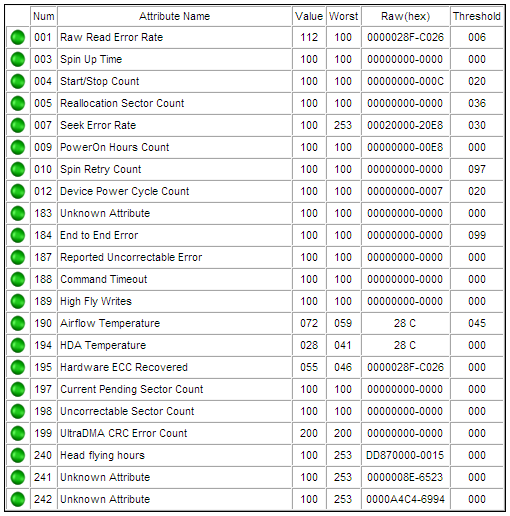Select the Airflow Temperature name cell
This screenshot has width=510, height=516.
coord(174,323)
